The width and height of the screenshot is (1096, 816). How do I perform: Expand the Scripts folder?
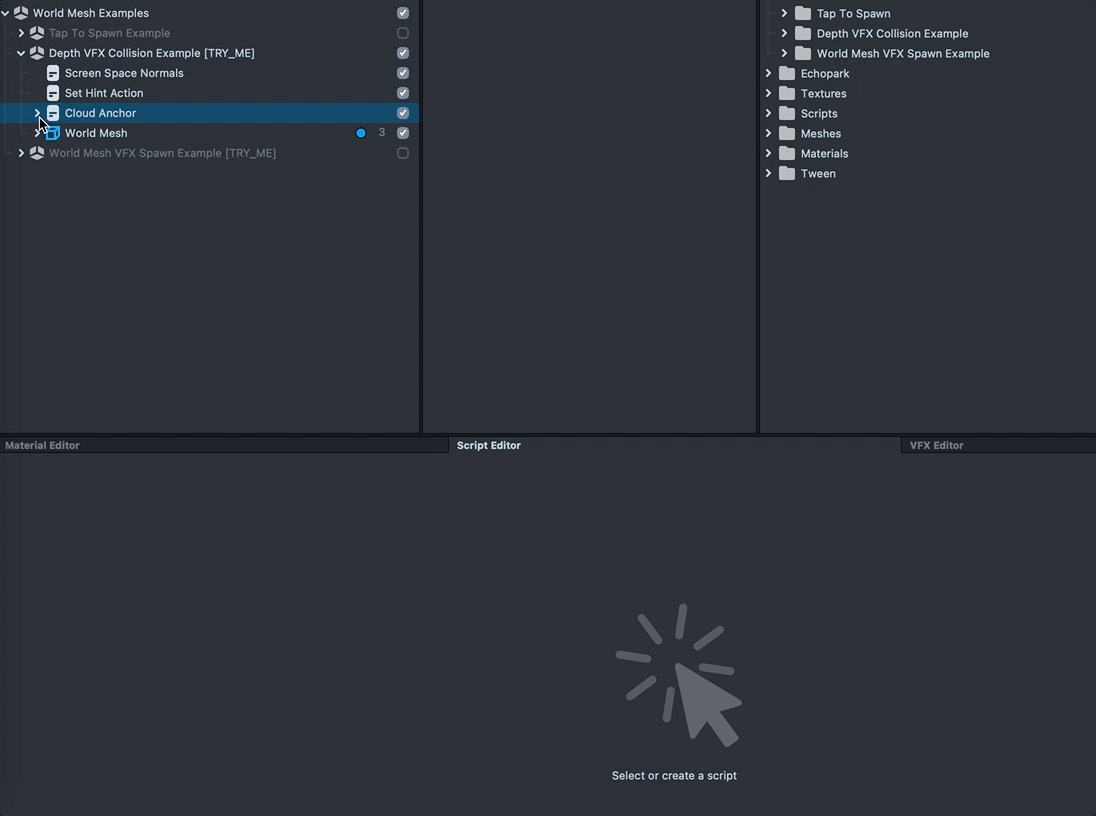(768, 113)
